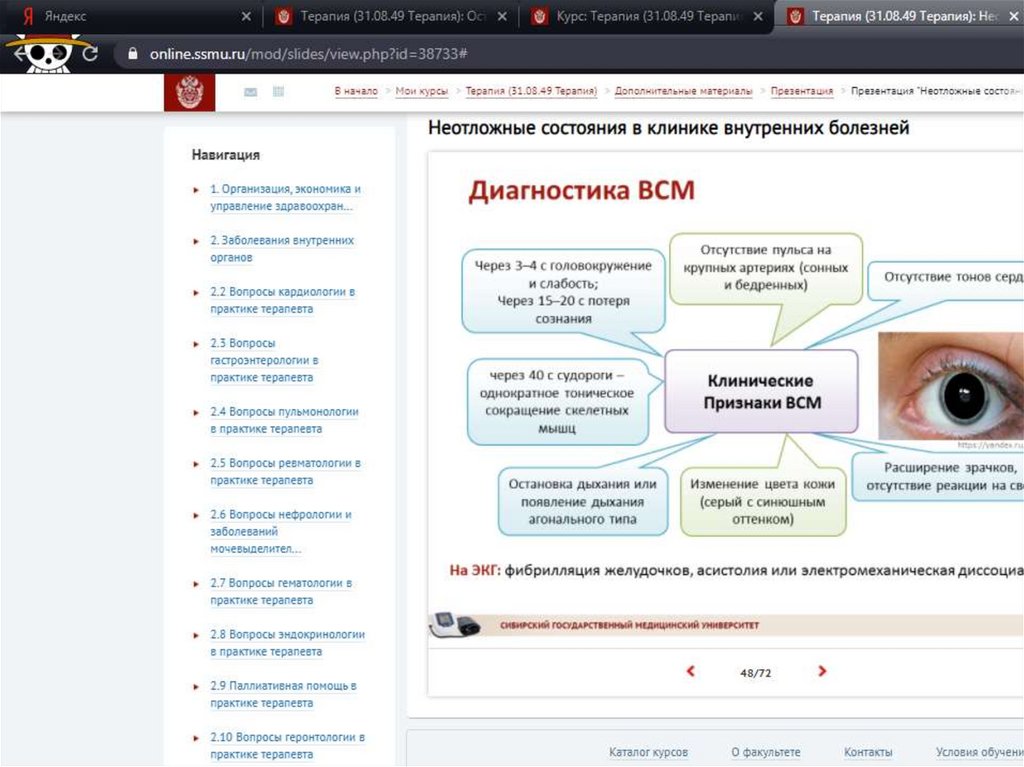This screenshot has height=767, width=1024.
Task: Close the 'Курс: Терапия' browser tab
Action: (x=758, y=16)
